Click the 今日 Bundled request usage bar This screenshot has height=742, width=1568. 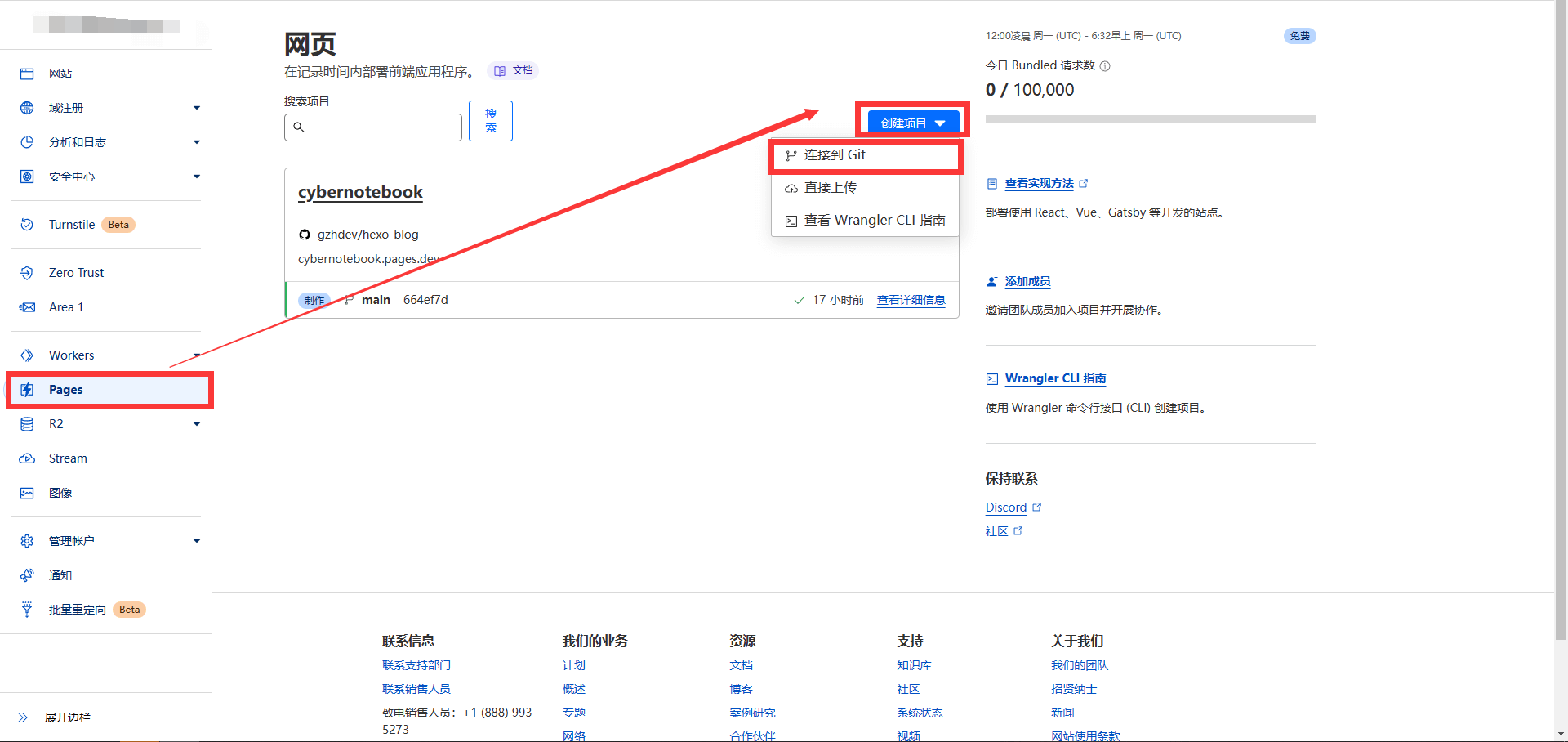click(1151, 119)
